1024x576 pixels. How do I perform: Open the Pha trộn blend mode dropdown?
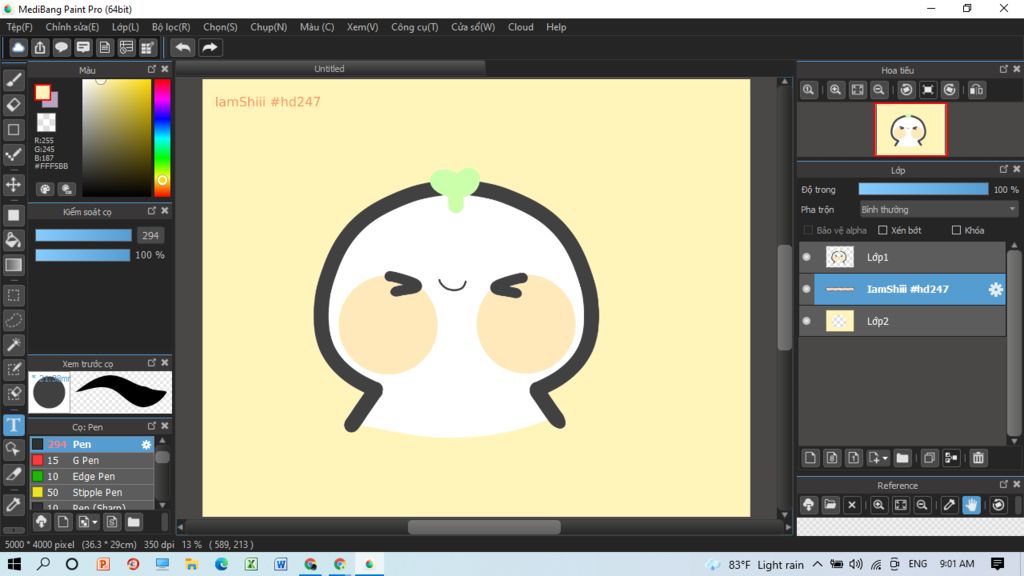click(938, 210)
